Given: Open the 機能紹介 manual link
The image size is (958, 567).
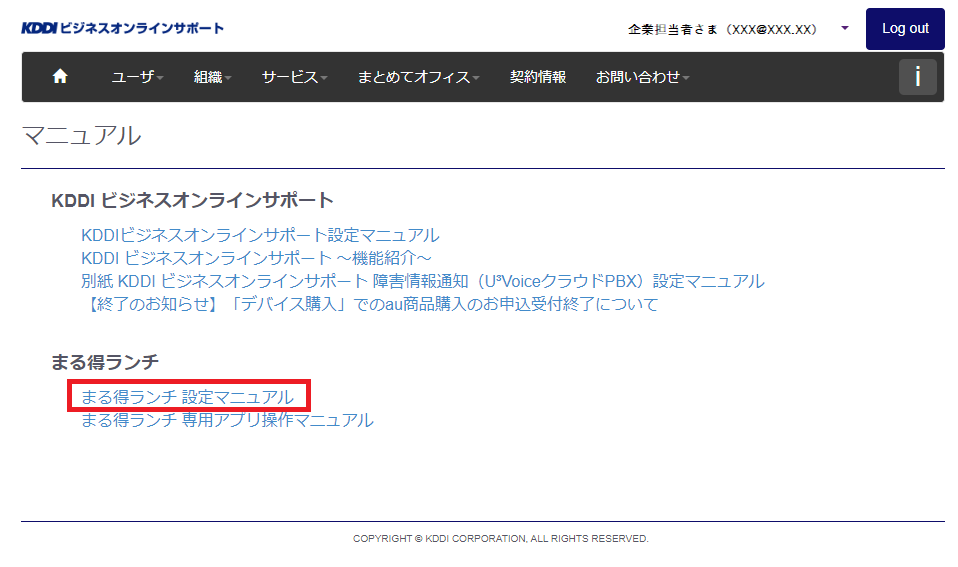Looking at the screenshot, I should coord(256,258).
